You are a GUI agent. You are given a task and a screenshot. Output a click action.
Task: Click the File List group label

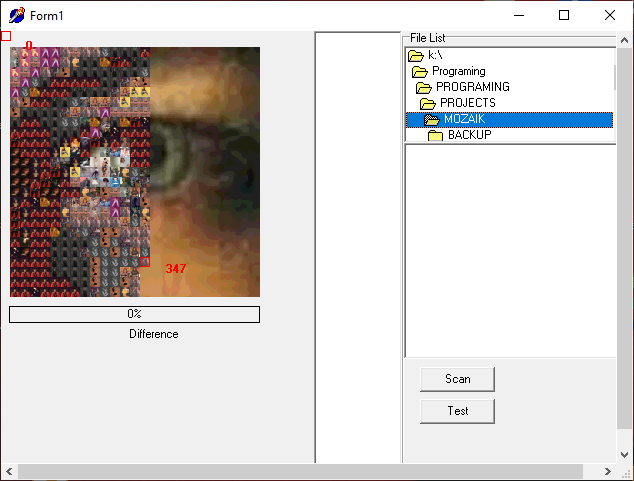pyautogui.click(x=427, y=38)
